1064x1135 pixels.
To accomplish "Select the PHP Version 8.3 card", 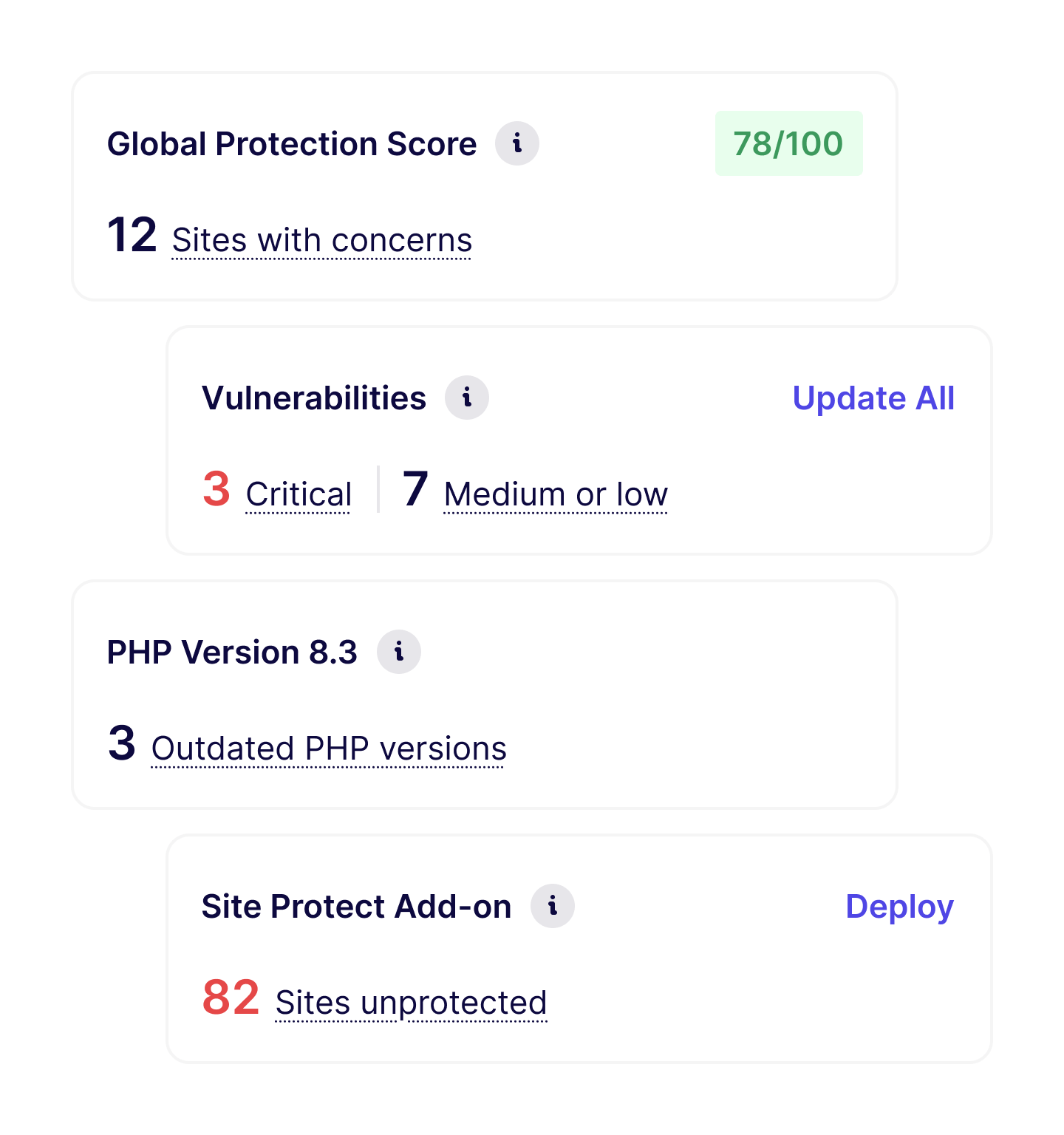I will [x=484, y=693].
